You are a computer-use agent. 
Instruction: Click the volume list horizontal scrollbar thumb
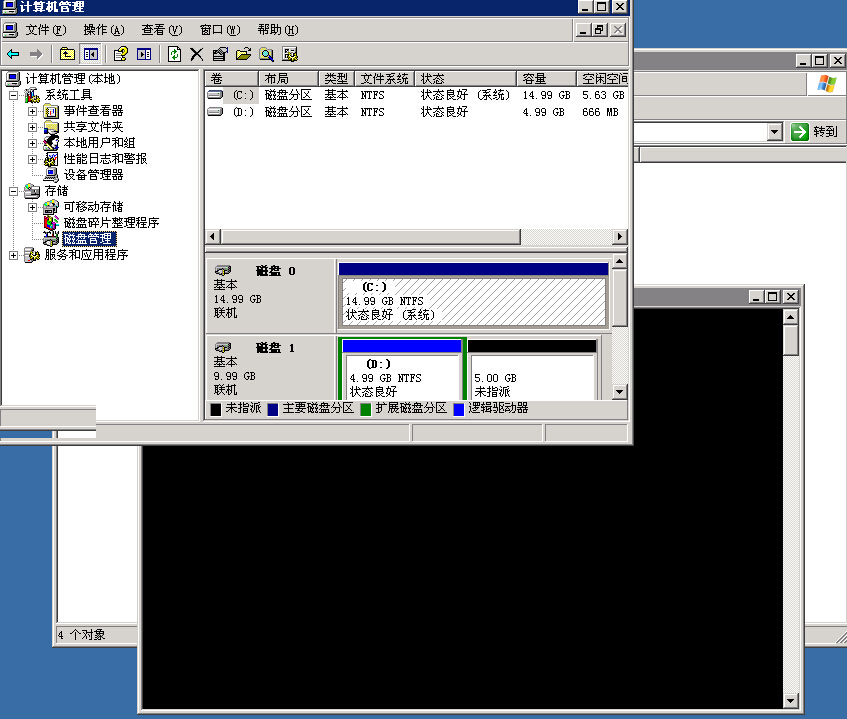pyautogui.click(x=371, y=237)
